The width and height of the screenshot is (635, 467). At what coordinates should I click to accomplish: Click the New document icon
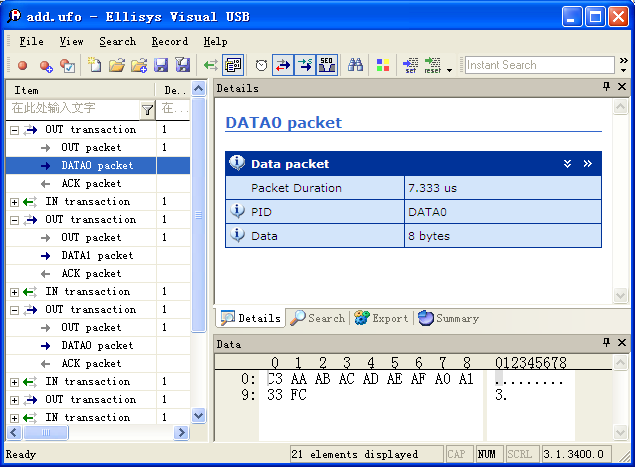[x=94, y=66]
